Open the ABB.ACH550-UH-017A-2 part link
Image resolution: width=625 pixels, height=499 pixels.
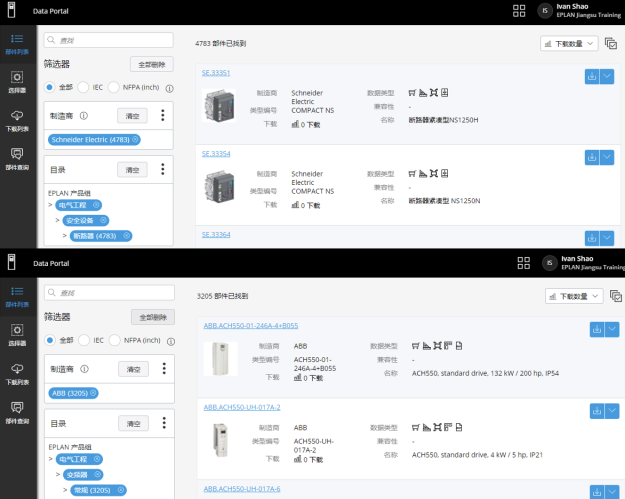(241, 407)
